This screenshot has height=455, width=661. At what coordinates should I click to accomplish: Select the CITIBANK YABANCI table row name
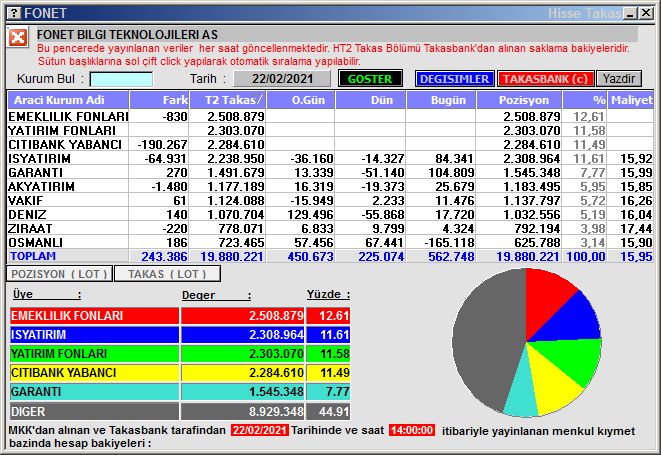(x=65, y=144)
